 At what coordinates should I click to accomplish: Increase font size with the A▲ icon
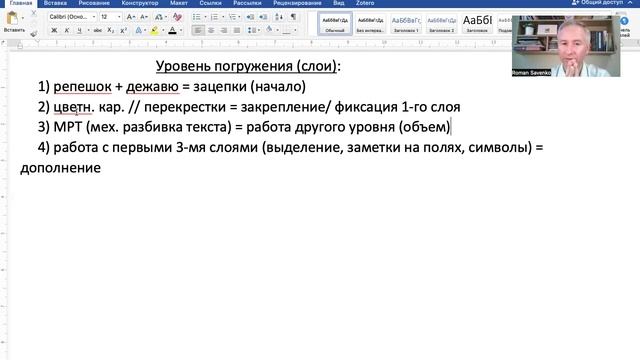pyautogui.click(x=131, y=17)
